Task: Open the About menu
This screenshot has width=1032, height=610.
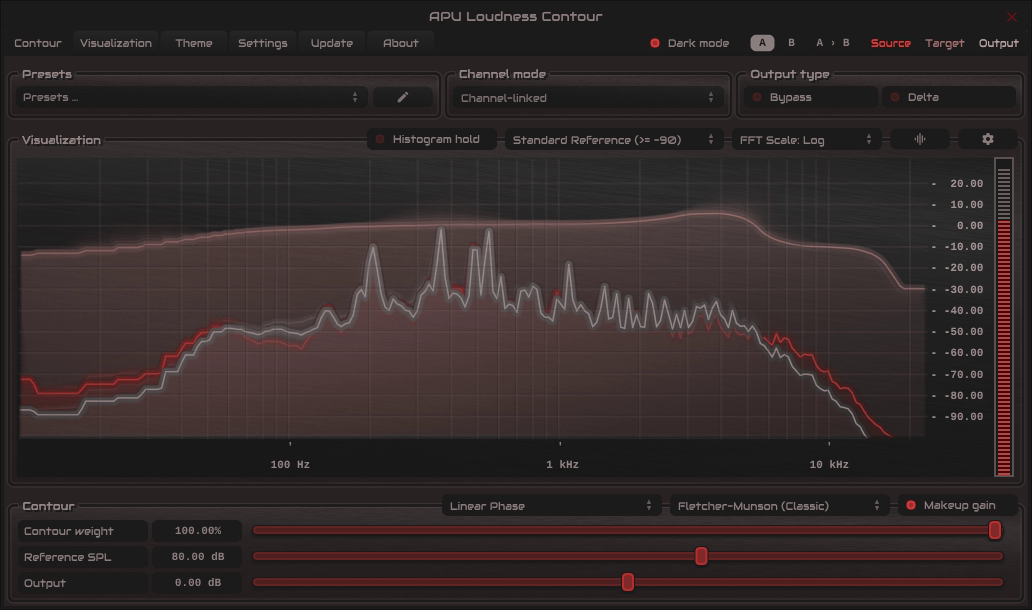Action: (x=401, y=43)
